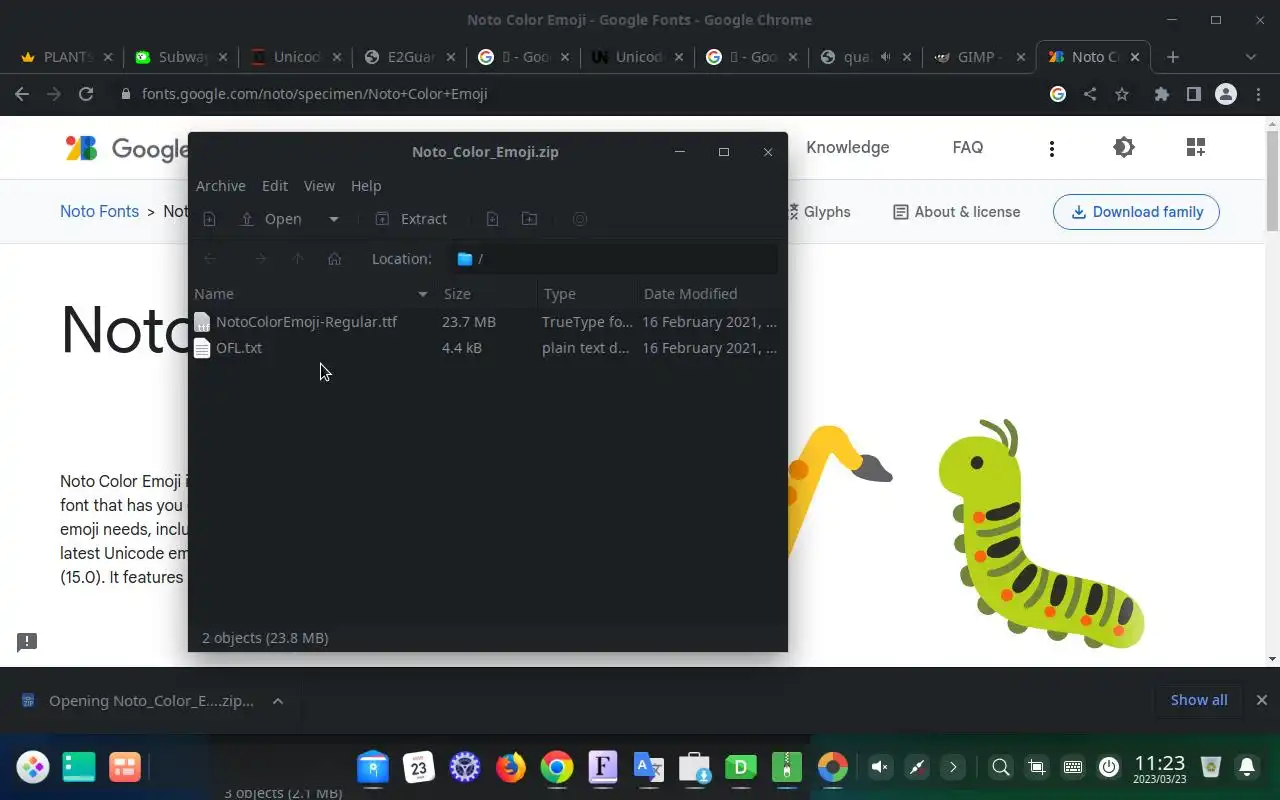Click the add folder icon in archive toolbar
This screenshot has height=800, width=1280.
[x=530, y=219]
